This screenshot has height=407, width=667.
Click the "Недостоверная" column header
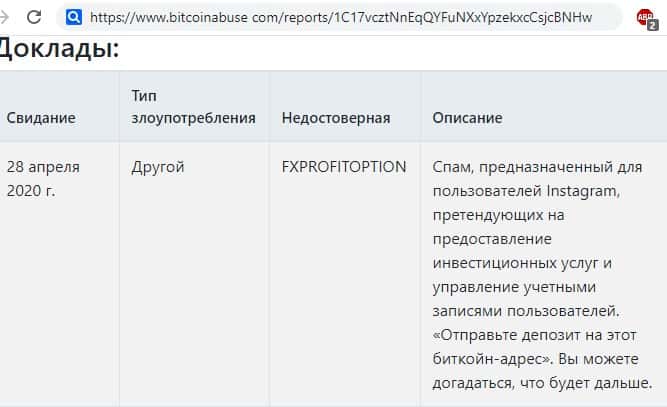click(x=336, y=118)
